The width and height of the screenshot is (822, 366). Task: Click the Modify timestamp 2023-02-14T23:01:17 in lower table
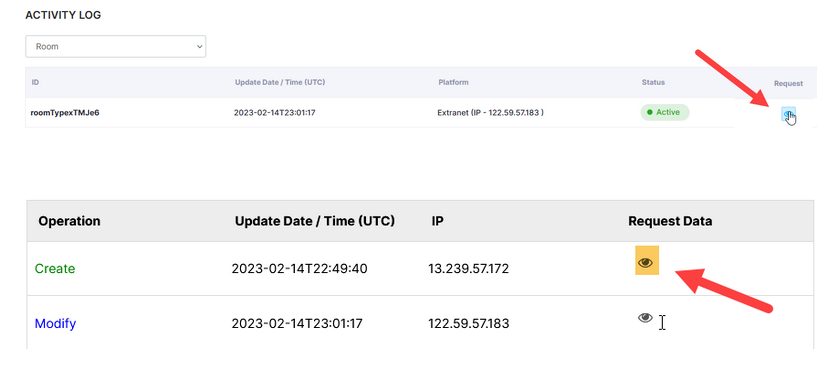click(299, 324)
